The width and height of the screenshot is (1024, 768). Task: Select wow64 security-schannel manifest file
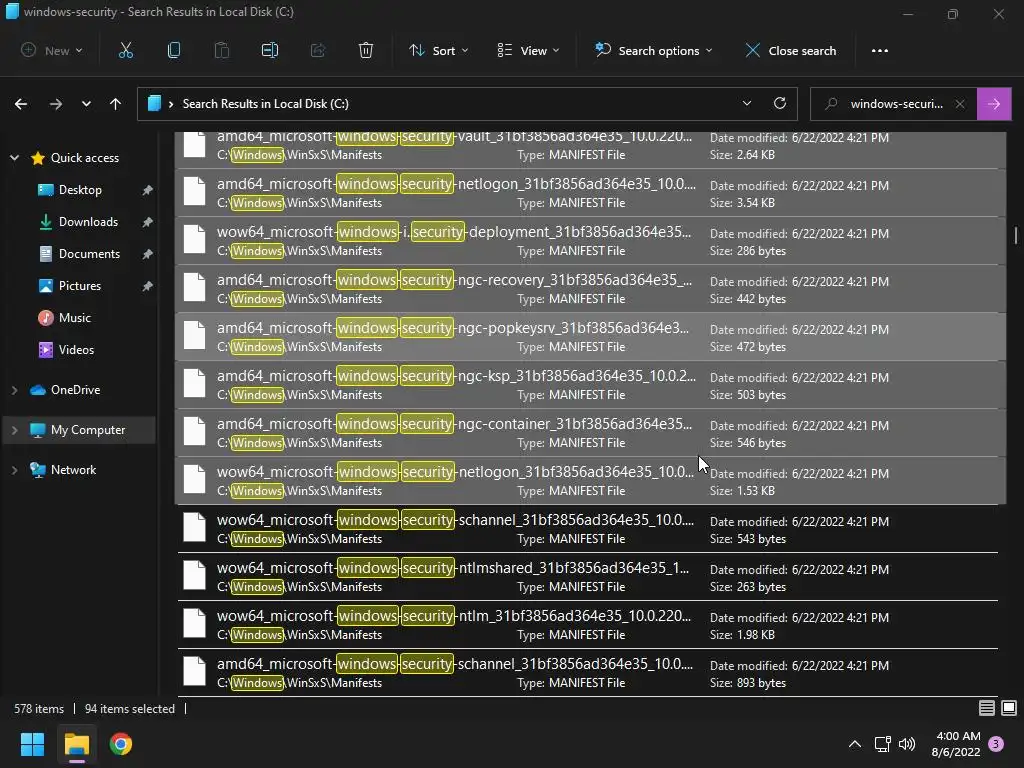pyautogui.click(x=590, y=528)
